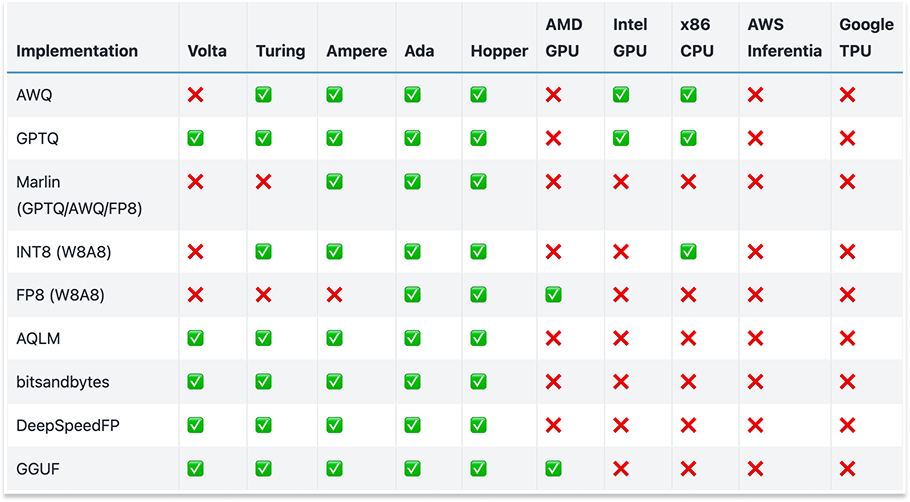Screen dimensions: 910x502
Task: Click the Hopper column header
Action: pyautogui.click(x=499, y=51)
